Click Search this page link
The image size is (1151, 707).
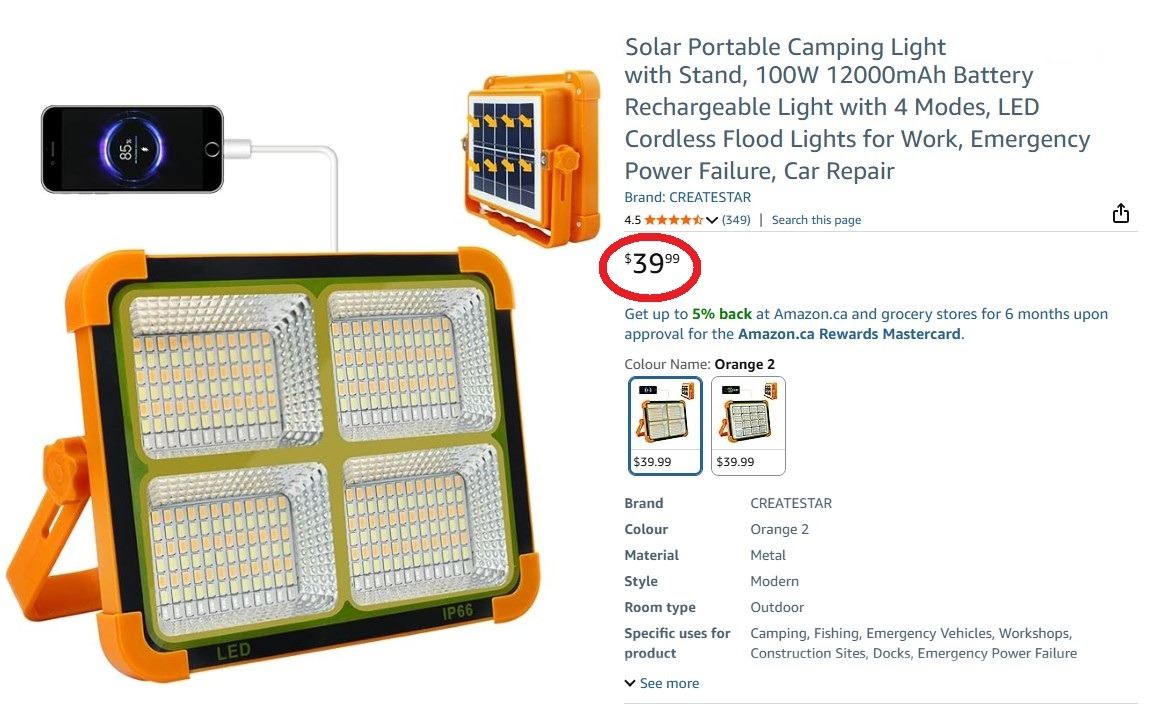[x=816, y=220]
